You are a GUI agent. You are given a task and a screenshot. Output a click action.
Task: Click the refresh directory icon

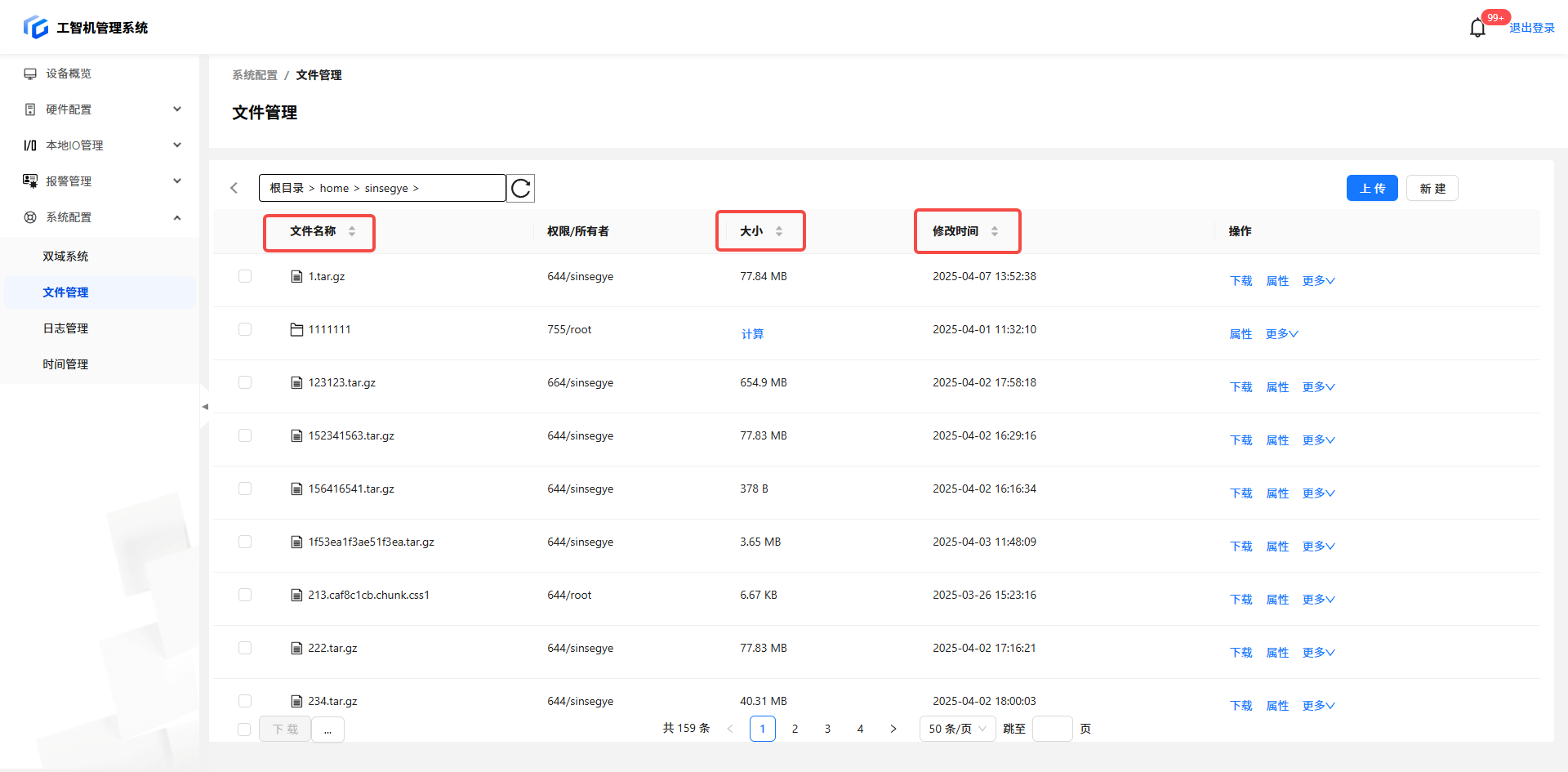pyautogui.click(x=521, y=189)
